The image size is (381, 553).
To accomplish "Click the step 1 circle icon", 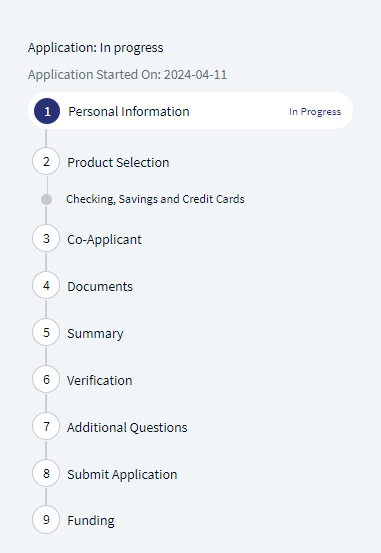I will [x=47, y=111].
